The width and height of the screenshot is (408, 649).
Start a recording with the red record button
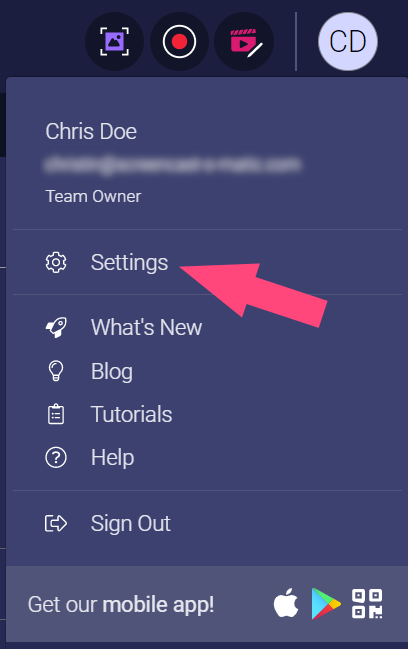pos(179,41)
